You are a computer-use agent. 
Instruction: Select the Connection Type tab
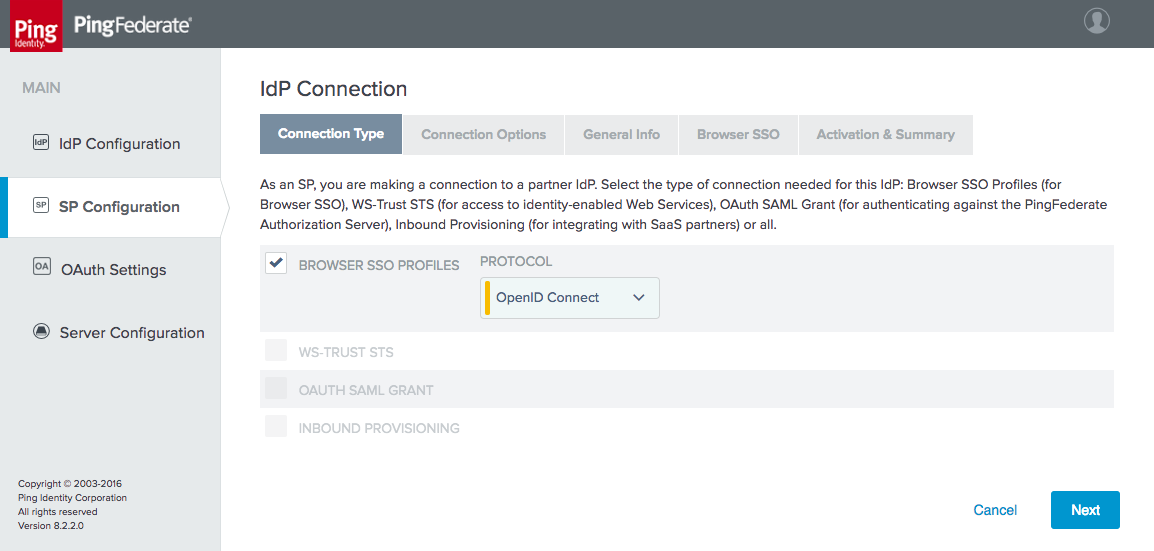click(331, 134)
